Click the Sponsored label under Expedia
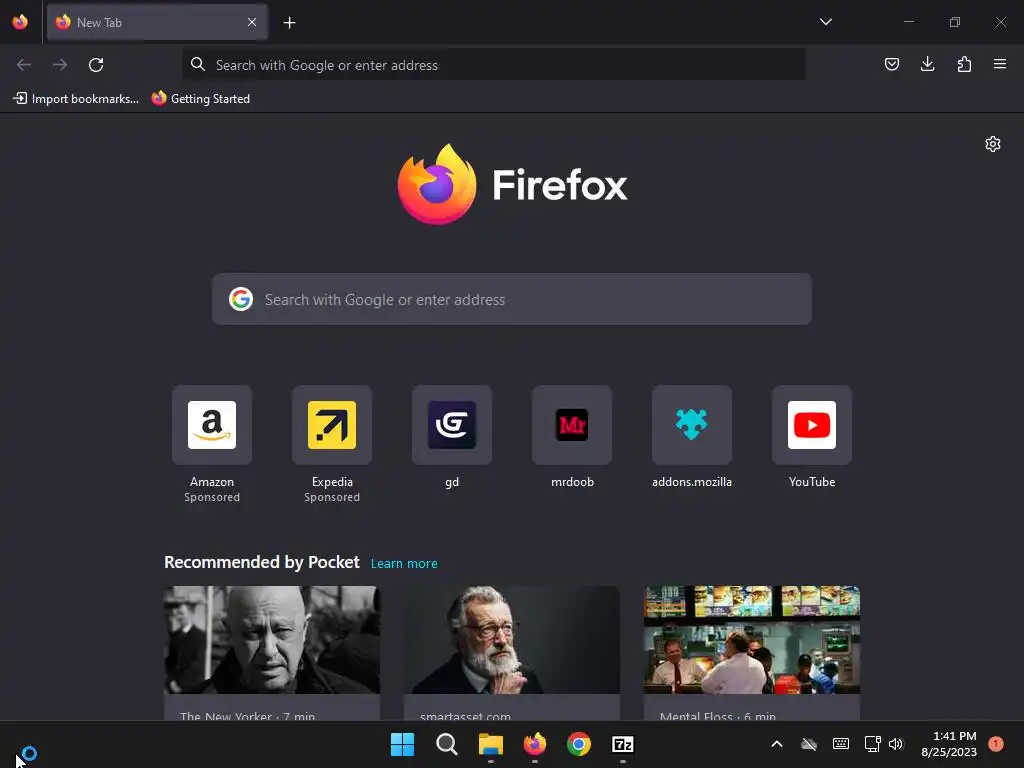The image size is (1024, 768). pos(332,497)
